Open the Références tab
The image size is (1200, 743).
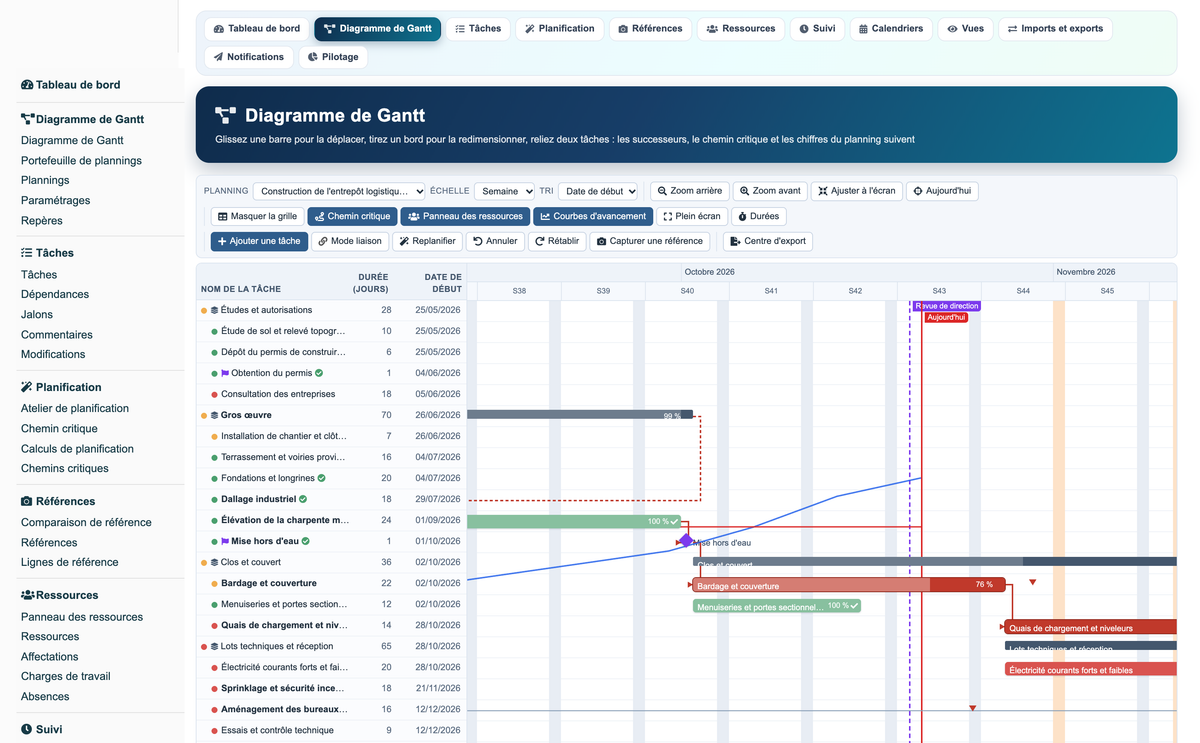[650, 29]
